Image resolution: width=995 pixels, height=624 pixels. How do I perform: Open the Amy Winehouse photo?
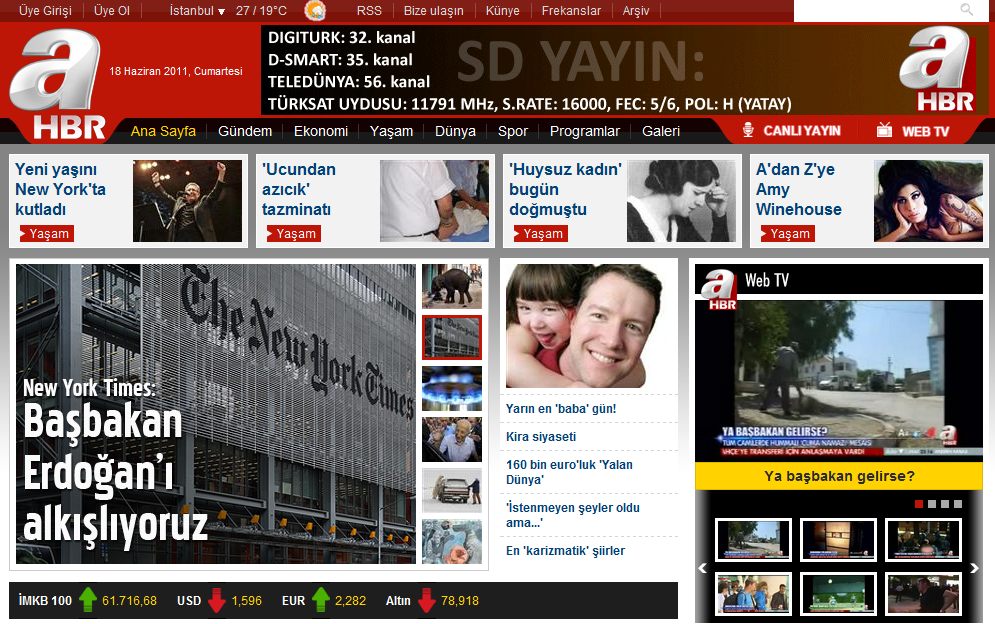coord(928,201)
